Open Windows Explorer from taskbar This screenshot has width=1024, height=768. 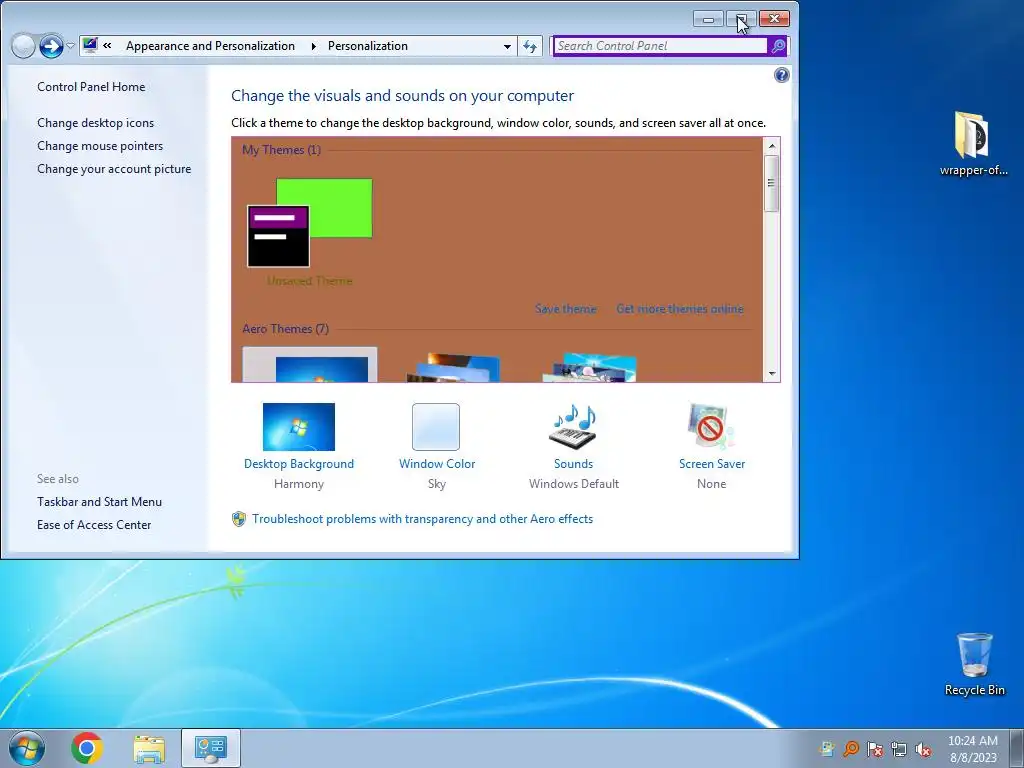[149, 749]
